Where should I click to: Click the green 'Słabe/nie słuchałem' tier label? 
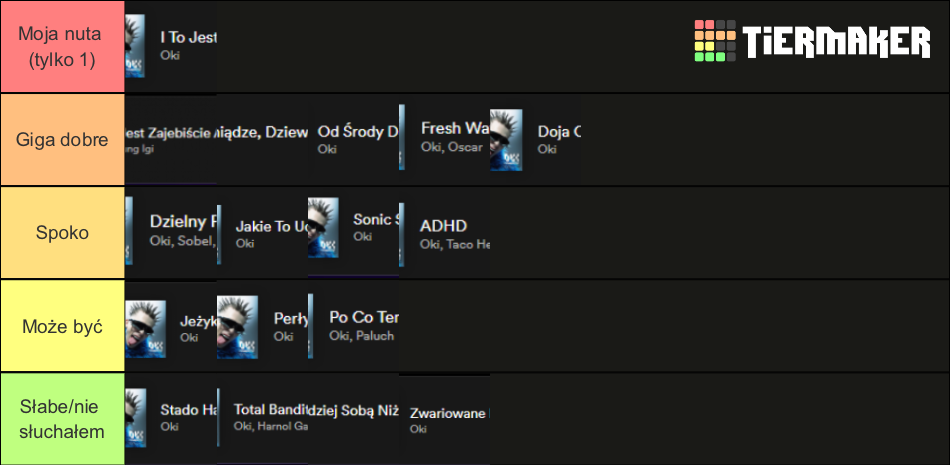coord(62,420)
